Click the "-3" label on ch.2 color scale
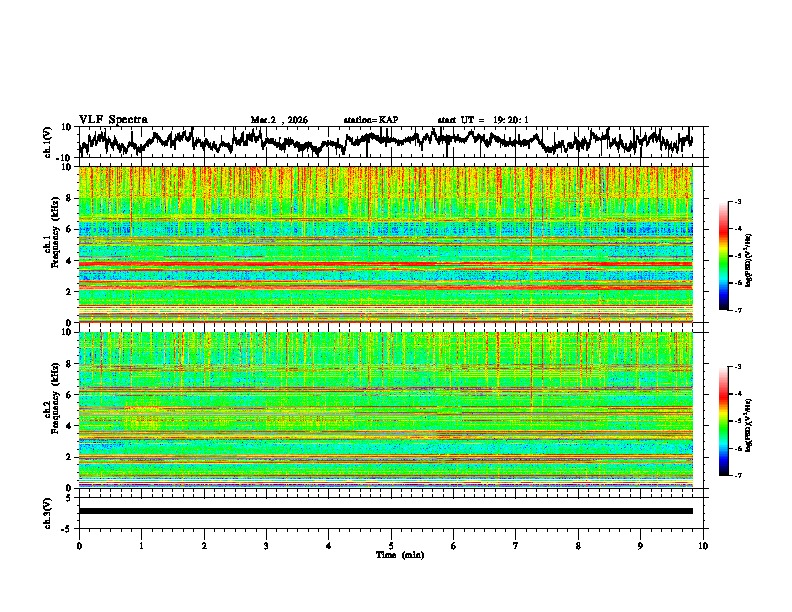This screenshot has width=792, height=612. (738, 367)
